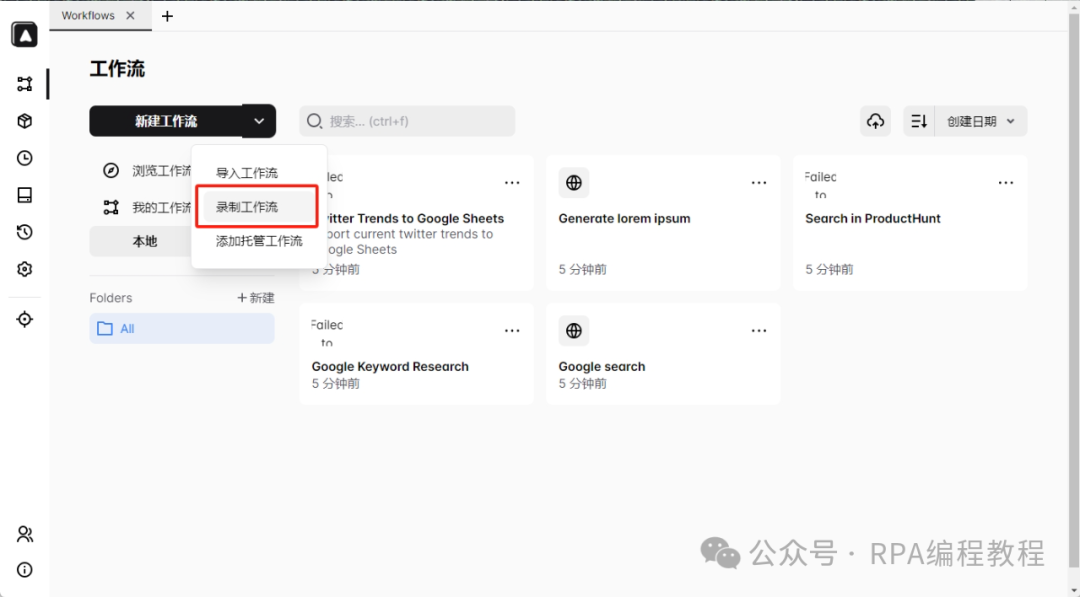Go to 浏览工作流

(147, 171)
